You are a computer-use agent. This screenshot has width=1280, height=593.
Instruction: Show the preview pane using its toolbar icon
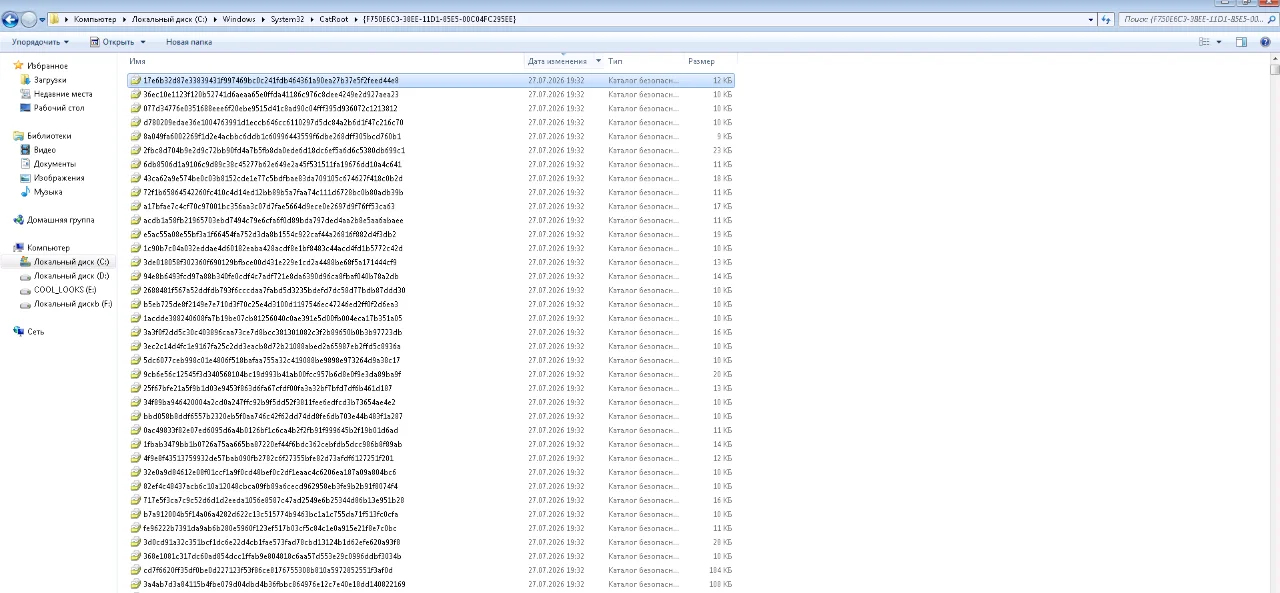coord(1241,42)
